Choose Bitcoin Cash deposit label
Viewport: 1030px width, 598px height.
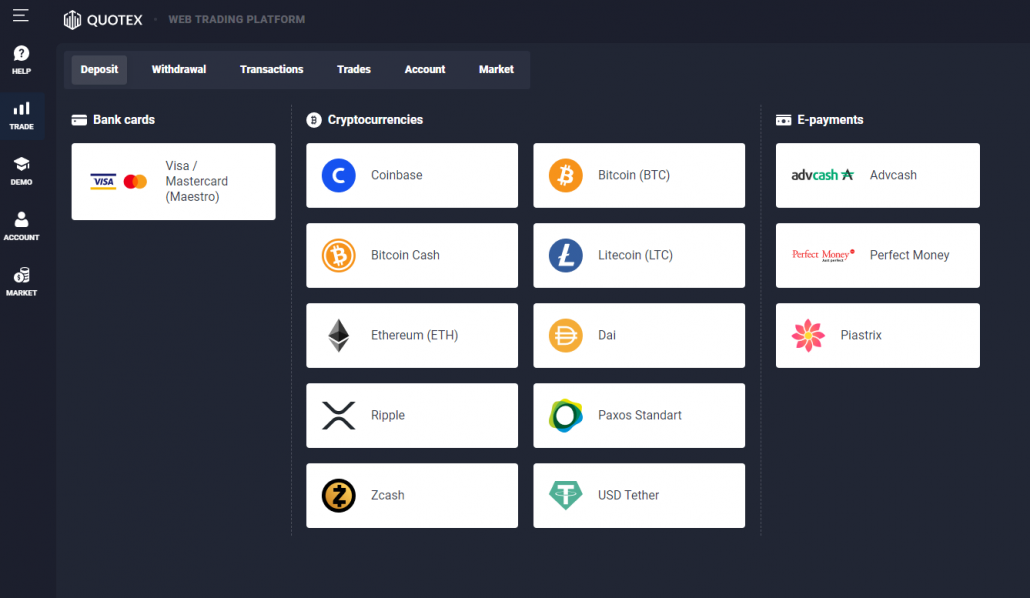click(405, 255)
